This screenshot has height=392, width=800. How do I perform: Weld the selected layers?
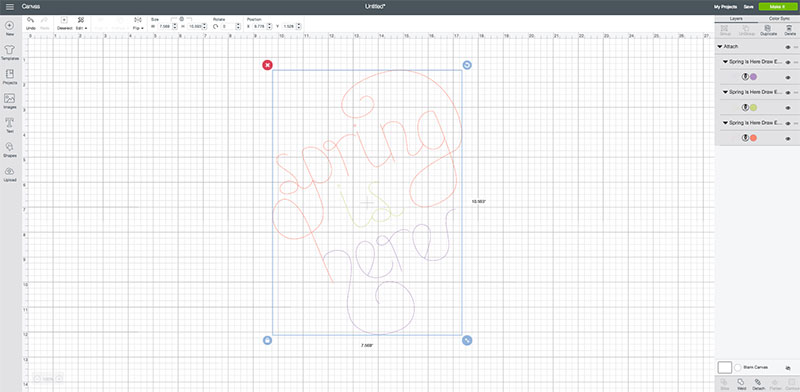(x=741, y=384)
